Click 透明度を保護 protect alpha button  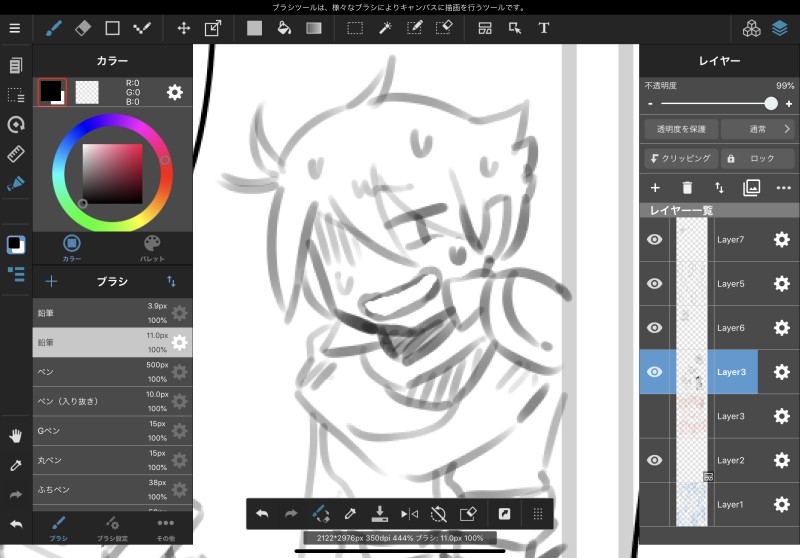(681, 129)
